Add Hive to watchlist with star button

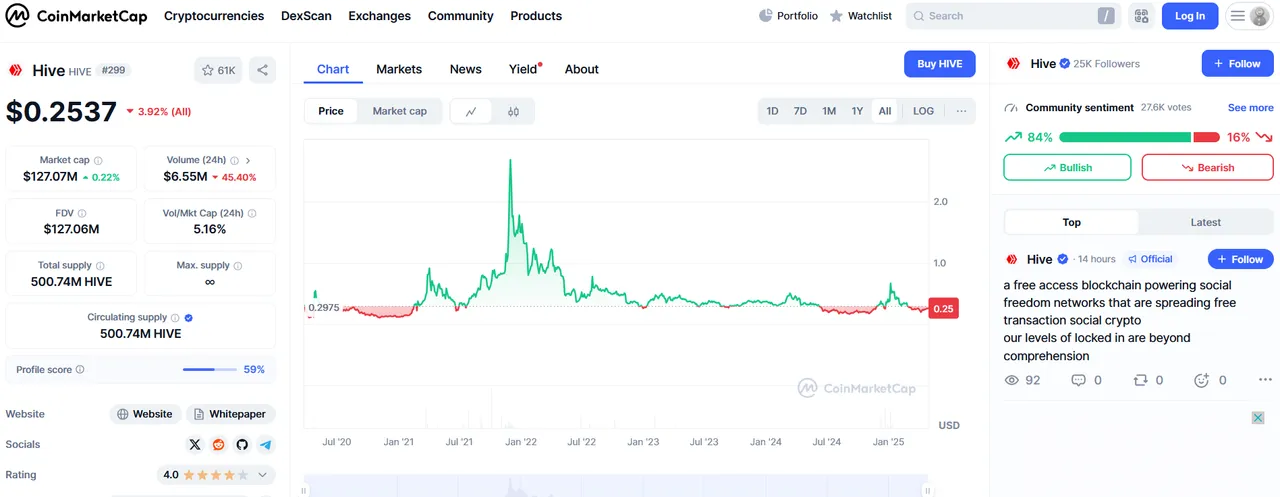pyautogui.click(x=218, y=70)
